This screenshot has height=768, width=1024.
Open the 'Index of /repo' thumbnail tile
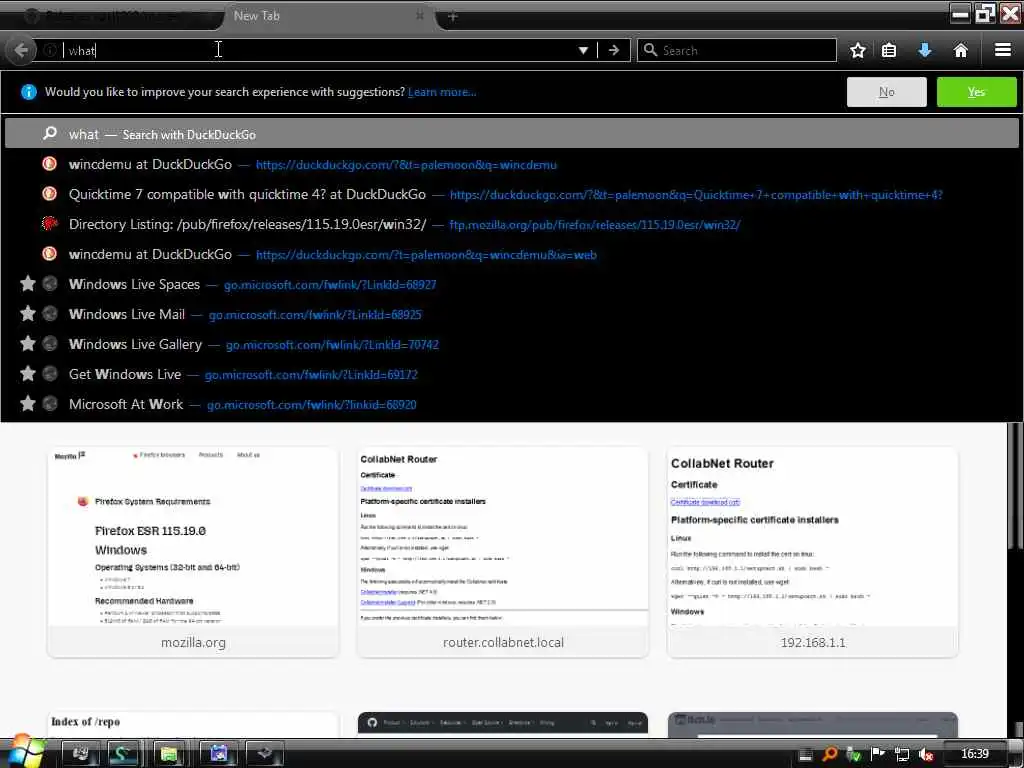(x=193, y=725)
